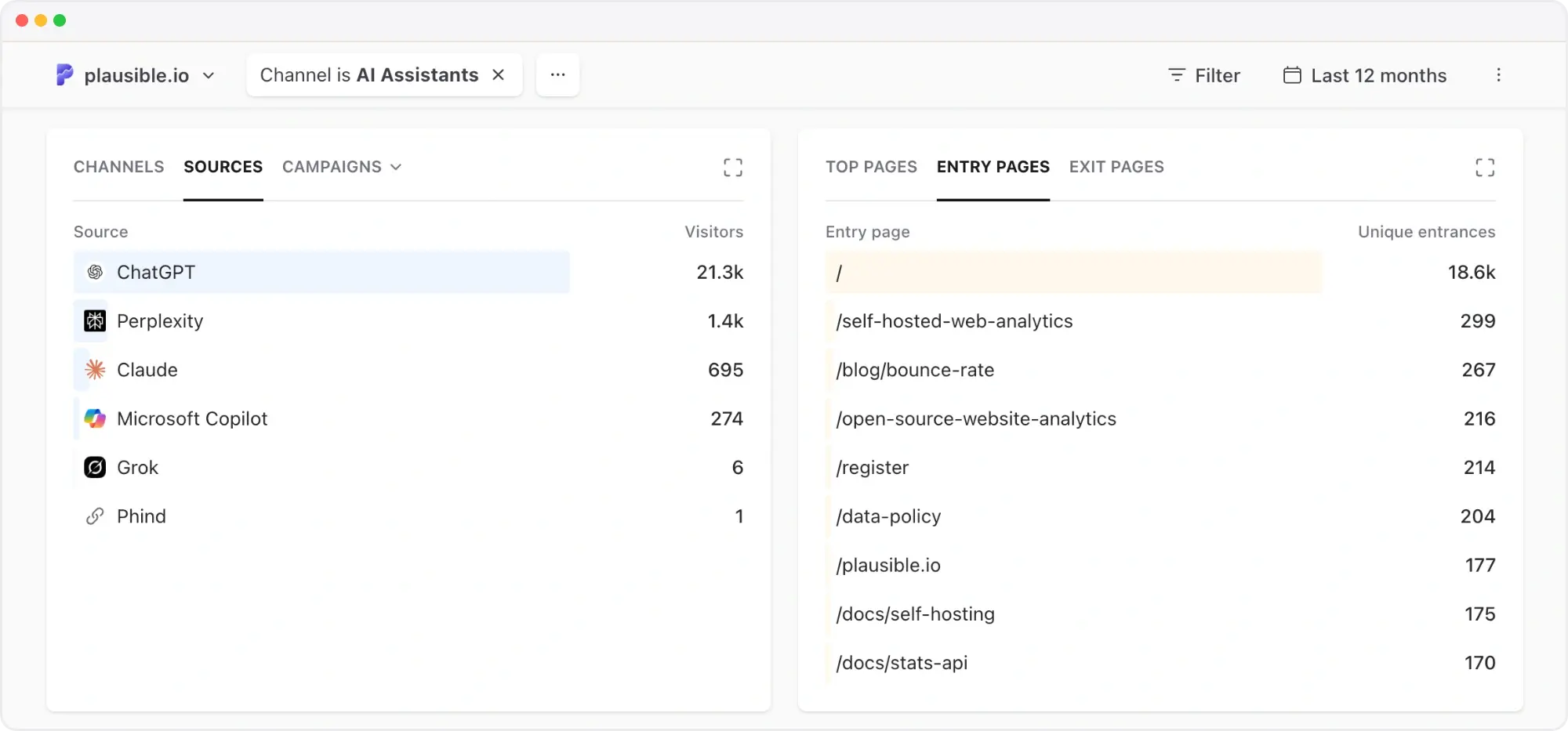Screen dimensions: 1568x731
Task: Switch to the Channels tab
Action: 119,167
